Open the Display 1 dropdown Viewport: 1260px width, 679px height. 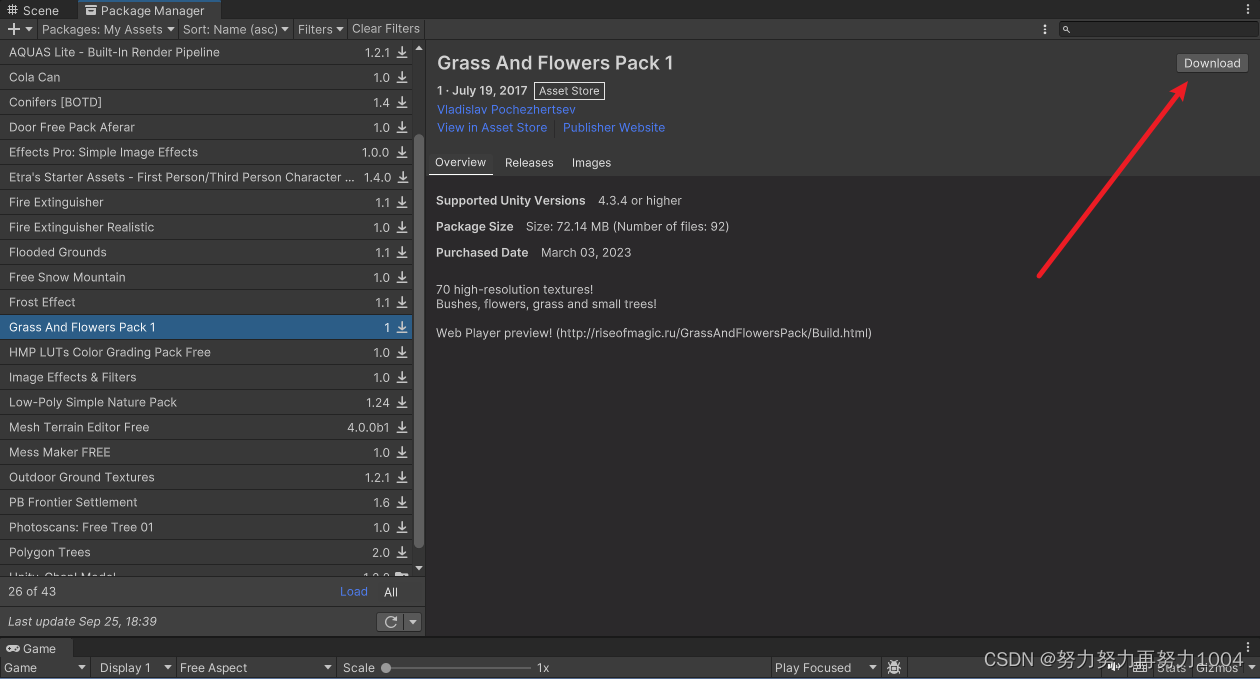[x=133, y=667]
